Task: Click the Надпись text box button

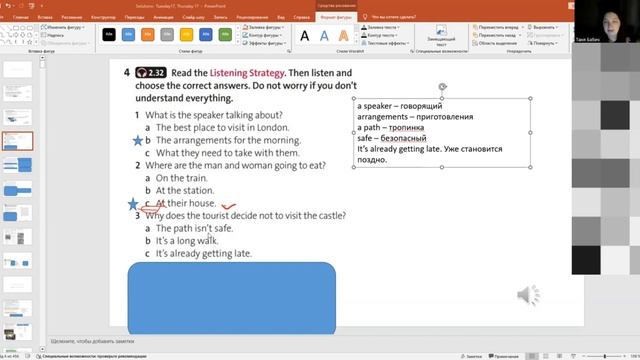Action: 53,35
